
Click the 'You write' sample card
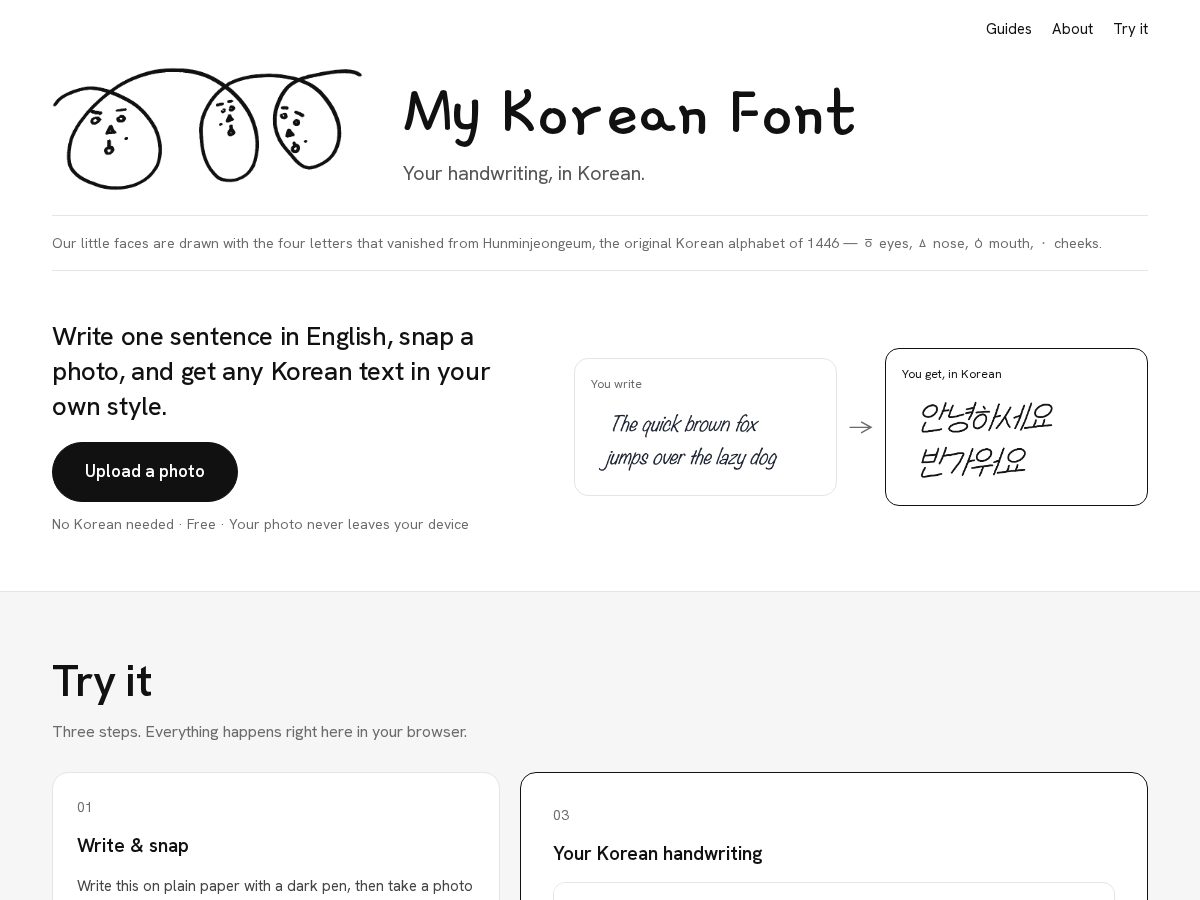pyautogui.click(x=705, y=427)
